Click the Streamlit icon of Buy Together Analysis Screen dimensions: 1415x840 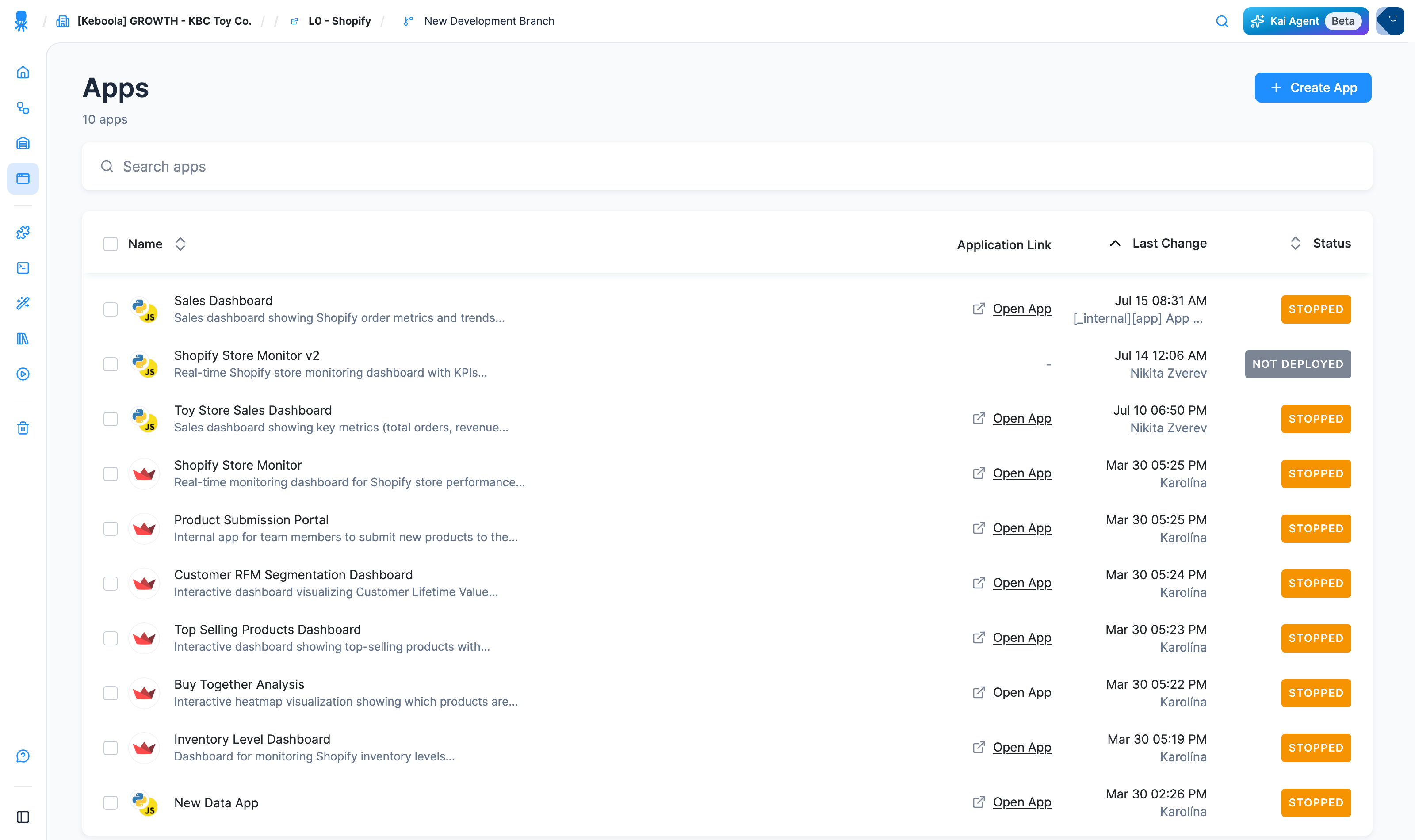point(144,693)
